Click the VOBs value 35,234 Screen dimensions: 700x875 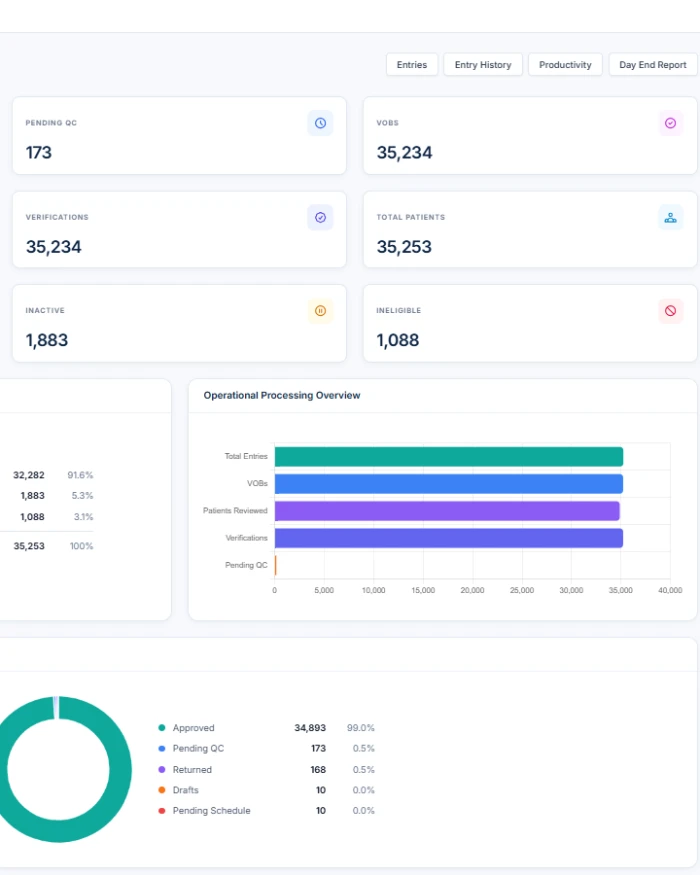tap(404, 152)
